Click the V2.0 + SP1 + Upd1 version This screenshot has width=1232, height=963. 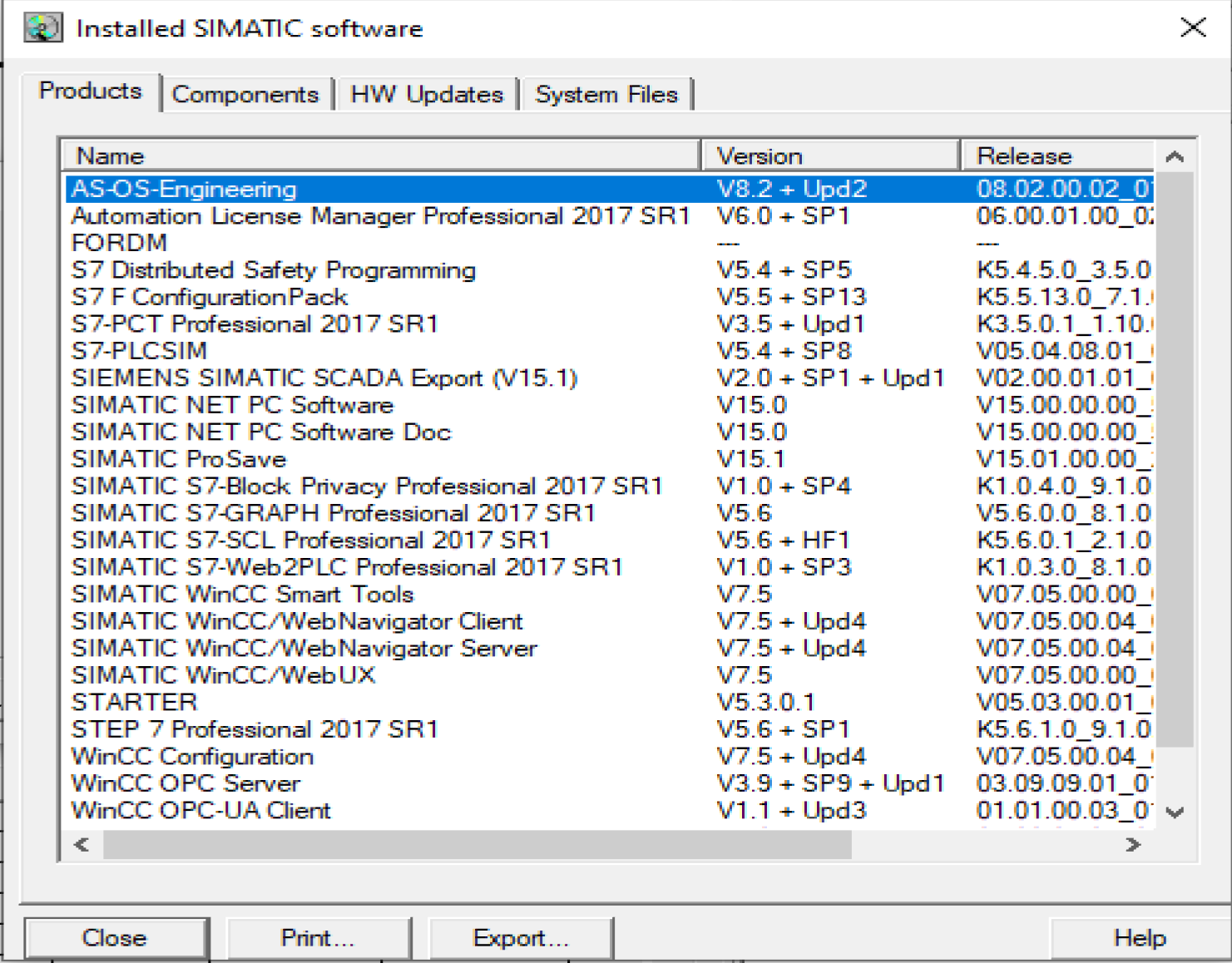[830, 378]
